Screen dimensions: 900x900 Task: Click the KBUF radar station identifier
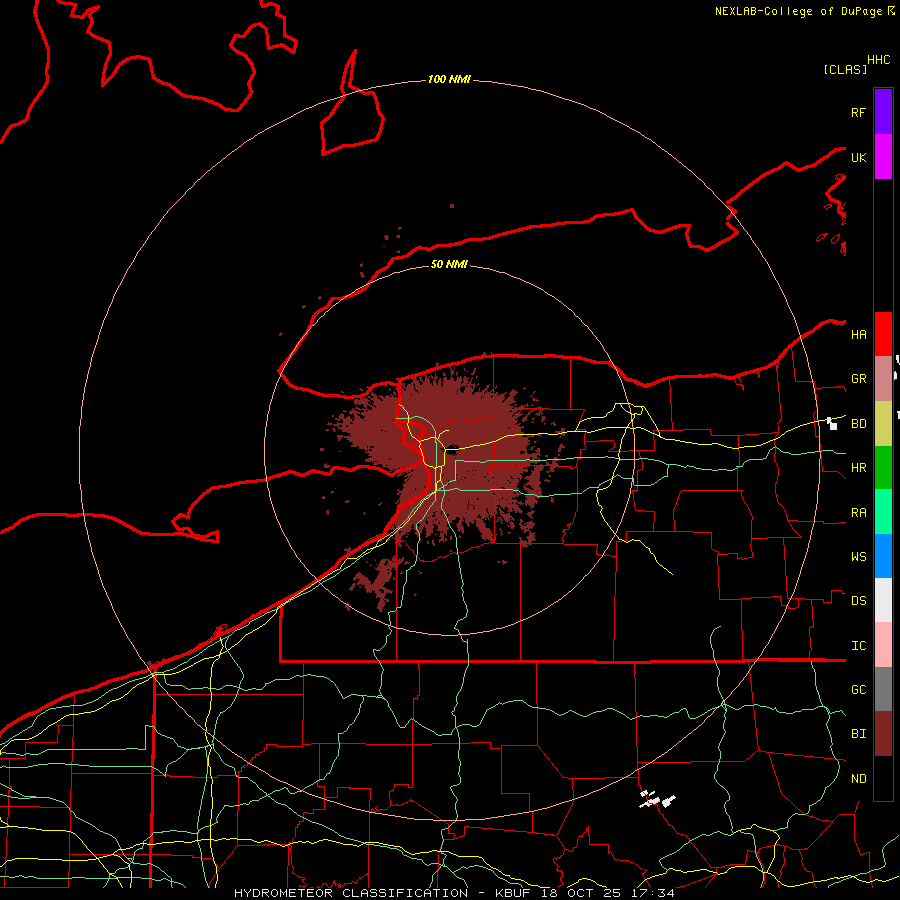[513, 893]
